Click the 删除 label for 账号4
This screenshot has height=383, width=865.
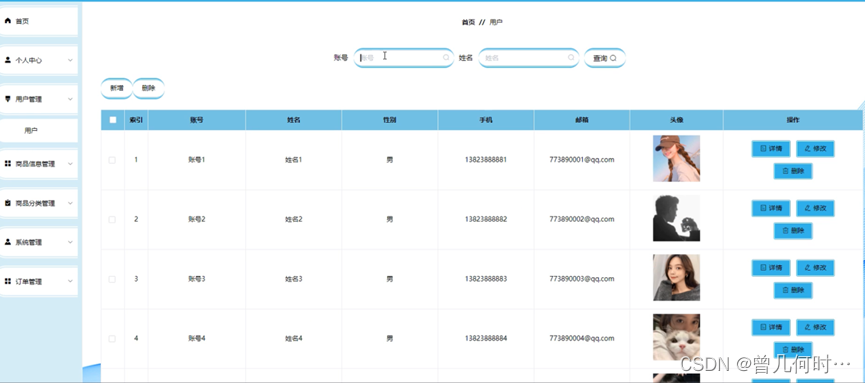click(x=797, y=350)
